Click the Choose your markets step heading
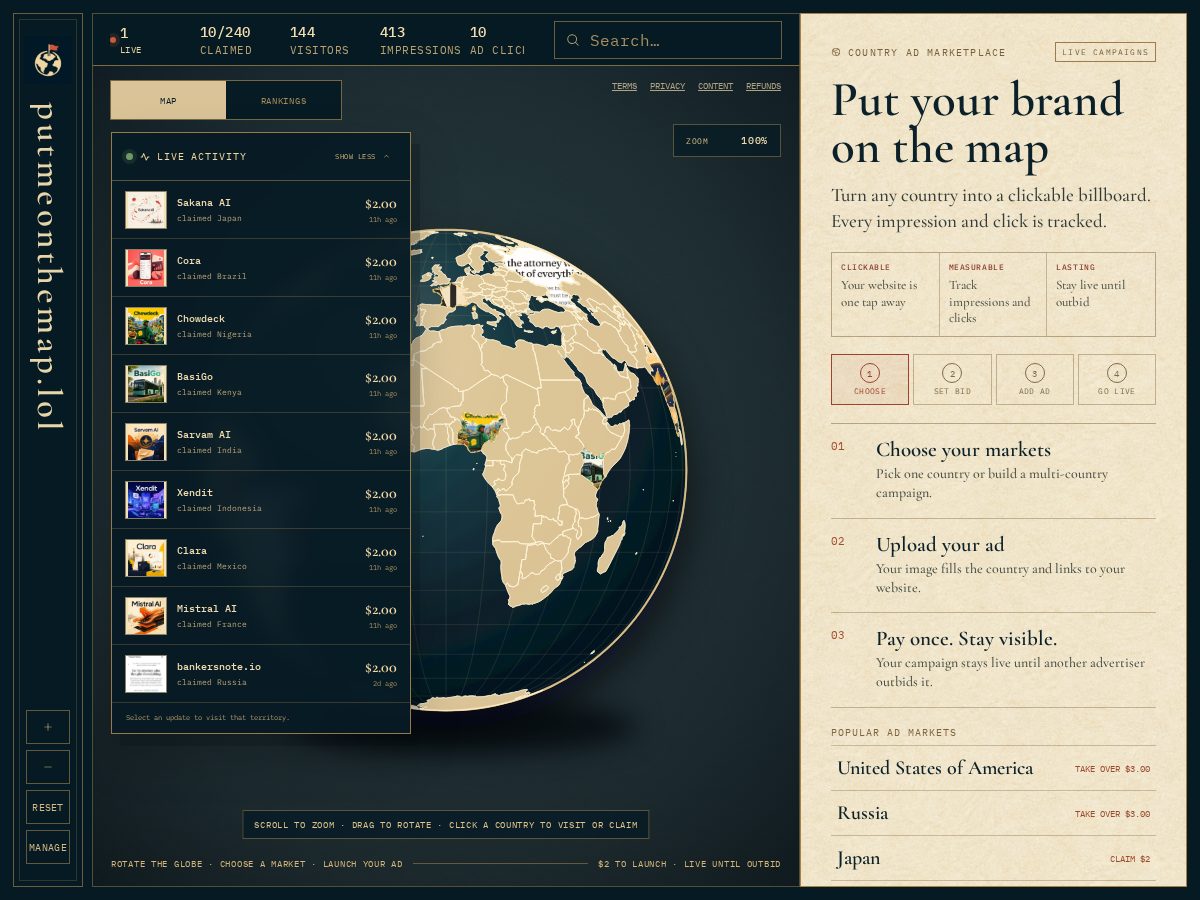The width and height of the screenshot is (1200, 900). click(963, 450)
